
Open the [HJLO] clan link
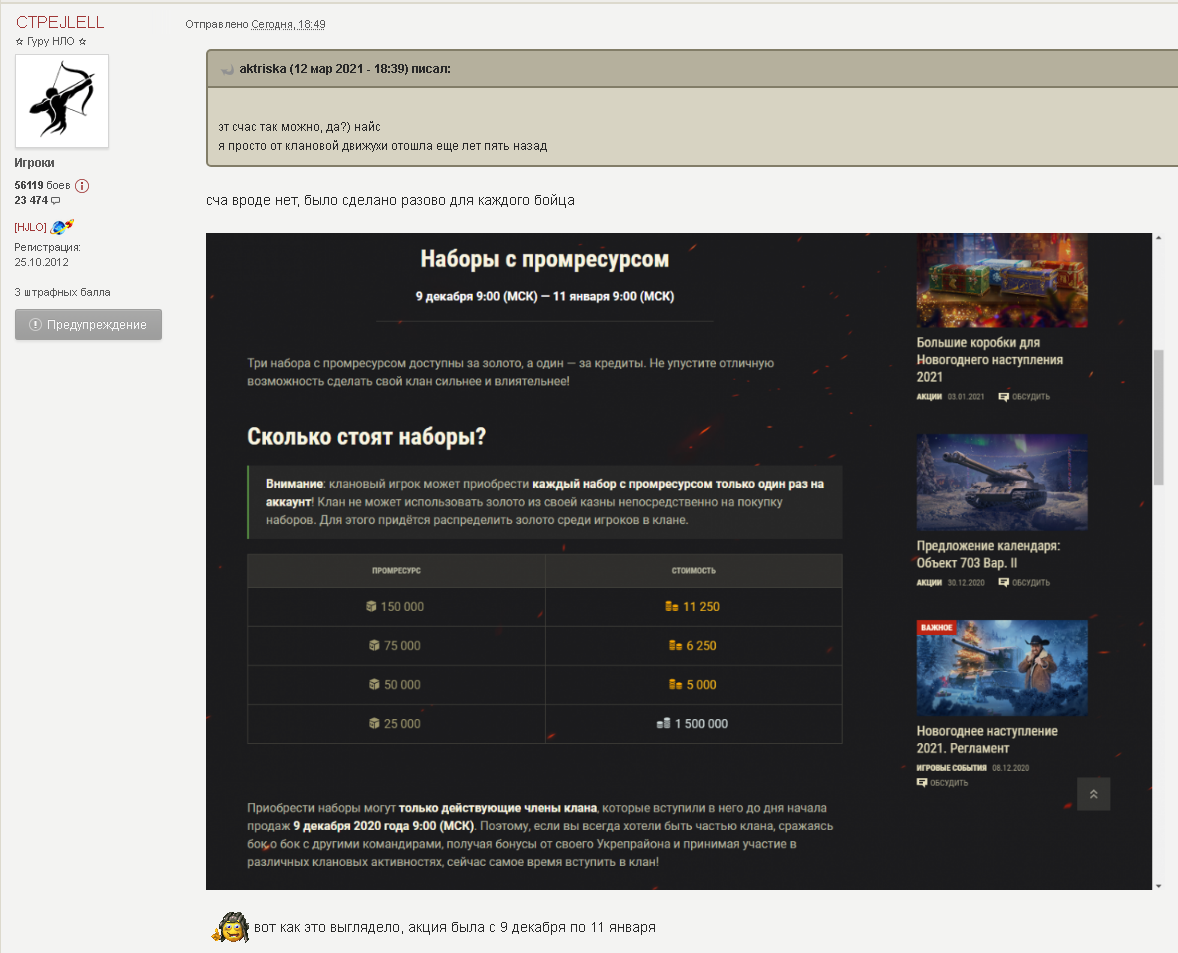tap(30, 227)
